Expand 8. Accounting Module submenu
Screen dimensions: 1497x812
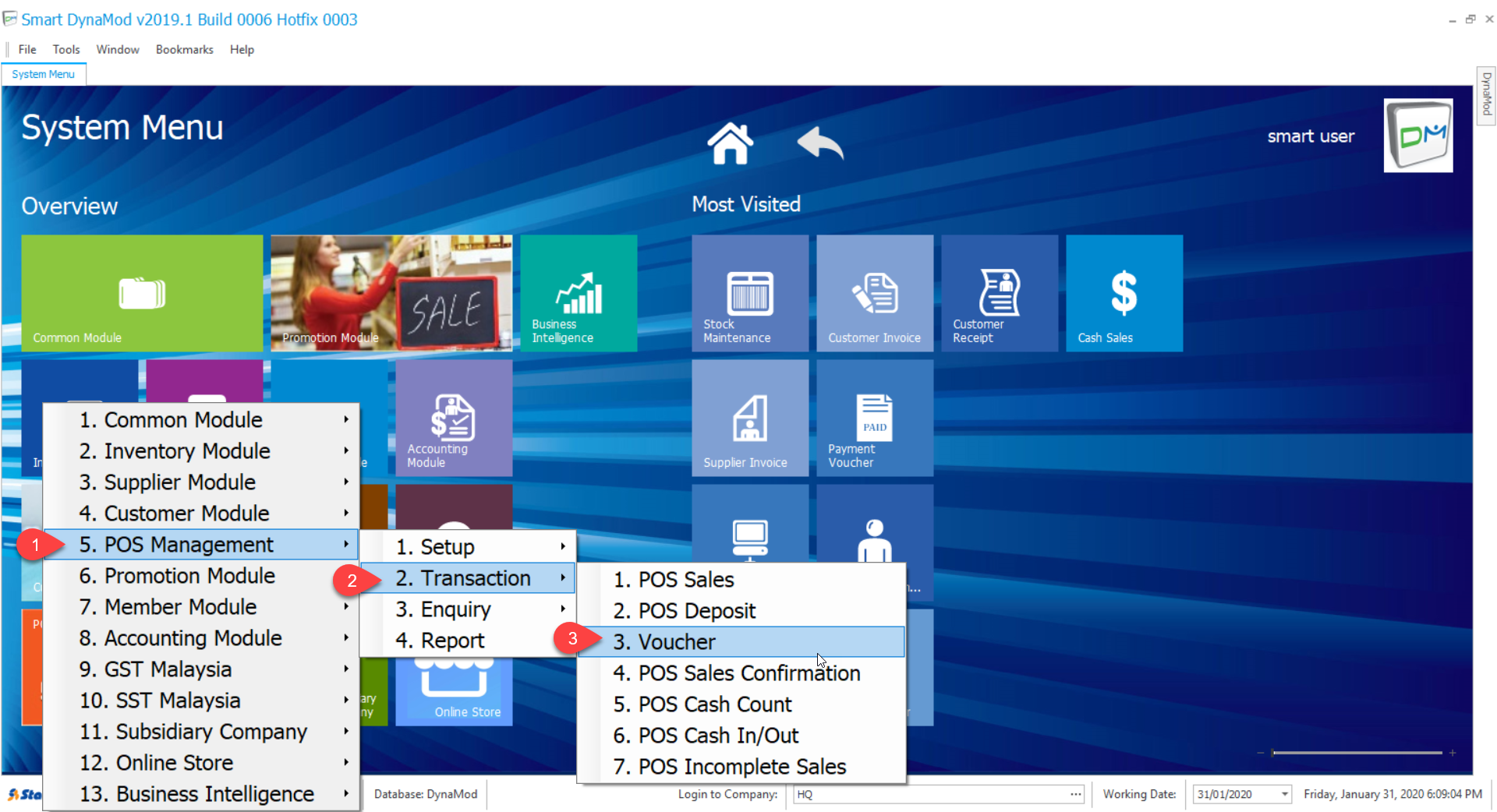click(201, 637)
